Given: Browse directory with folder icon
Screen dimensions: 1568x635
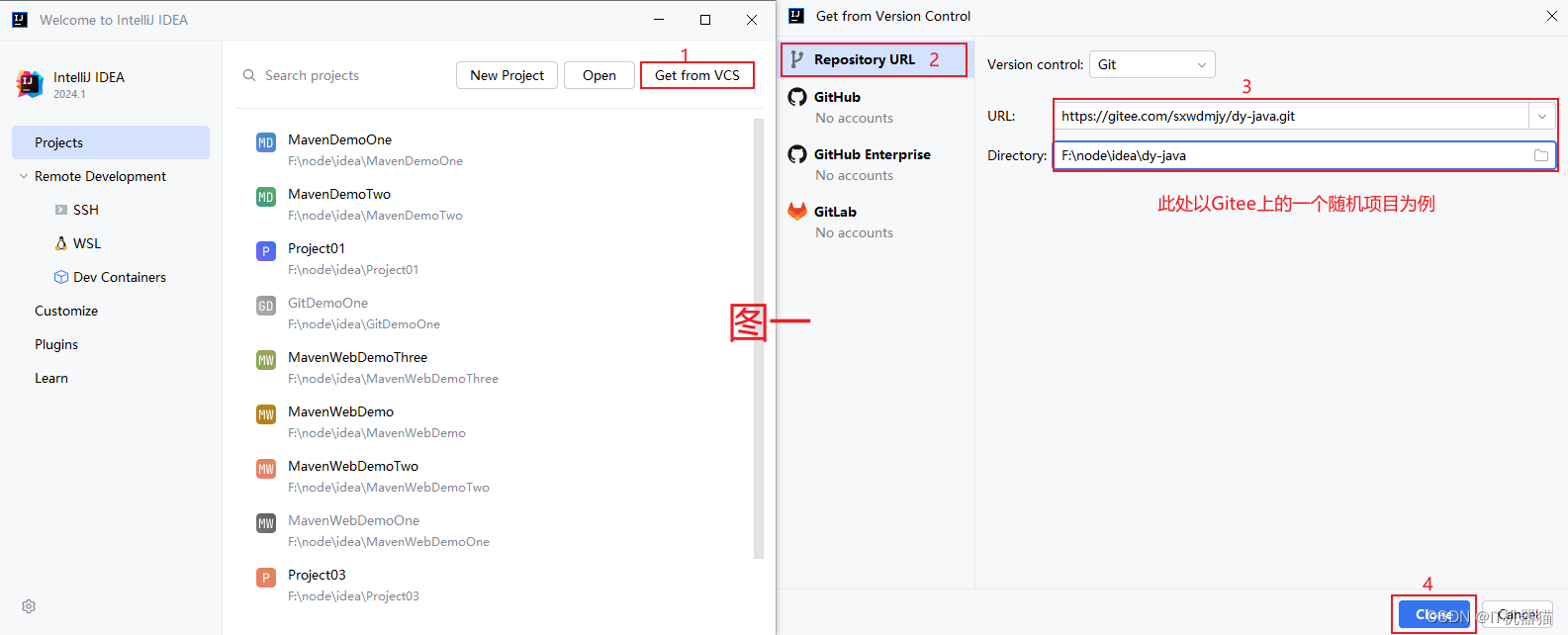Looking at the screenshot, I should tap(1541, 155).
